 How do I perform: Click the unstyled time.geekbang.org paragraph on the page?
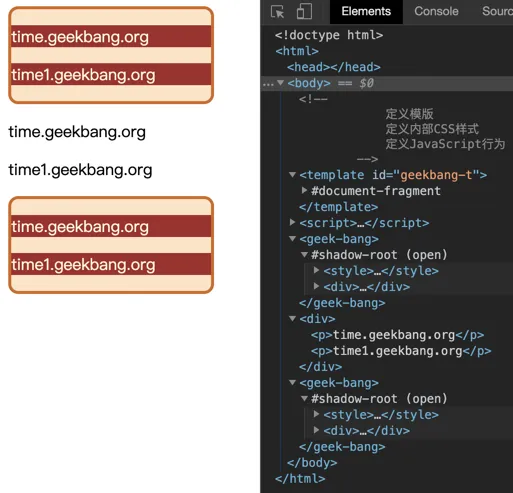coord(77,132)
